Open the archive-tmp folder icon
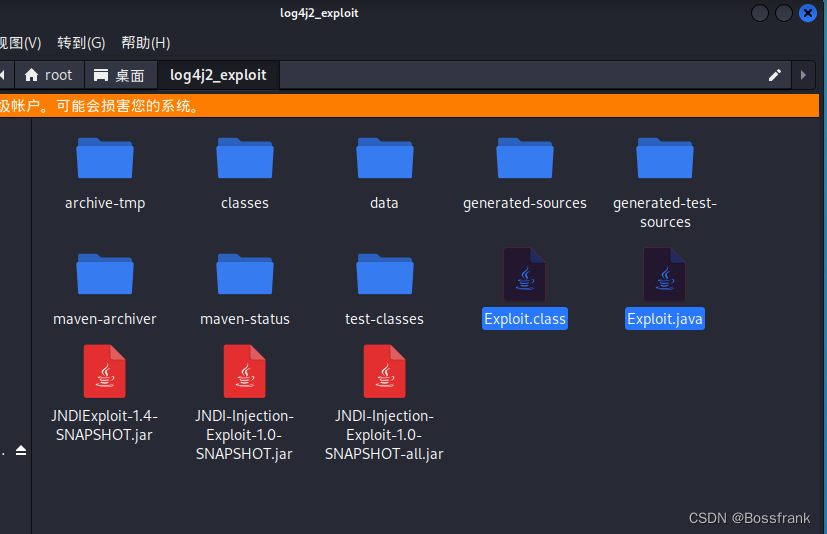This screenshot has height=534, width=827. coord(105,158)
